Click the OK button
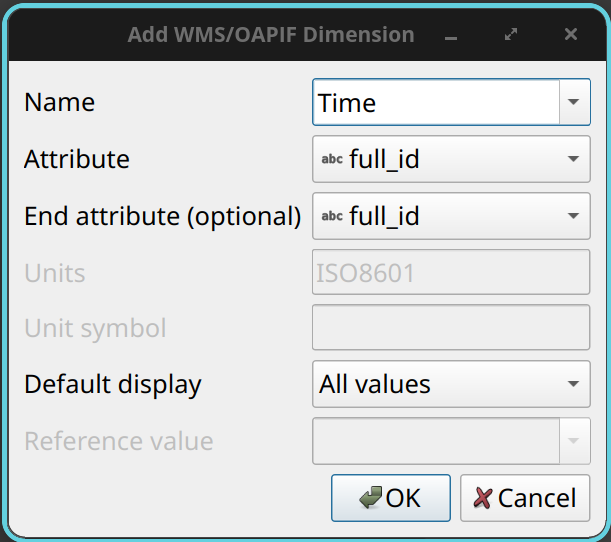Viewport: 611px width, 542px height. 391,498
